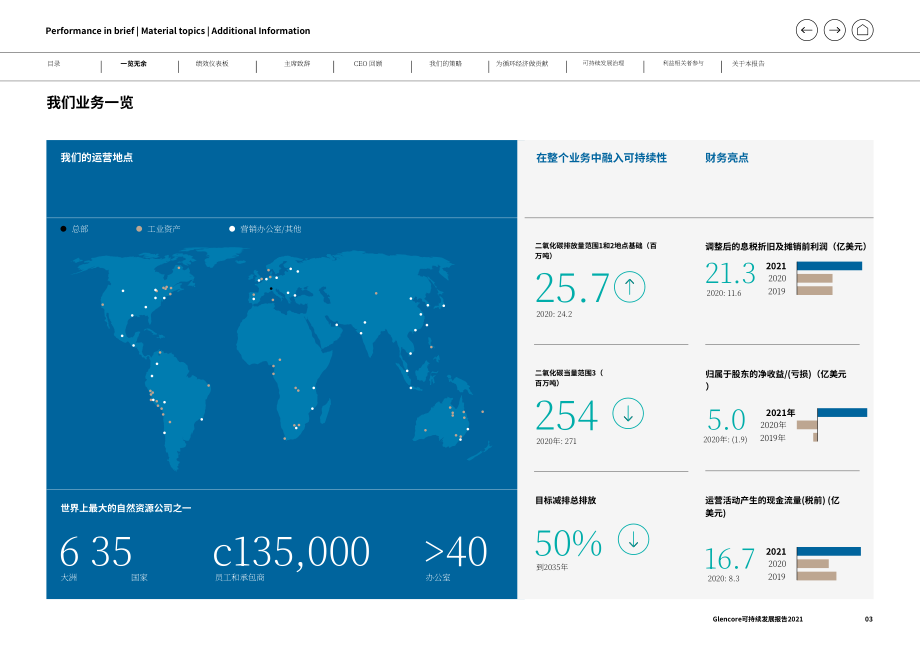The image size is (920, 651).
Task: Go to the previous page arrow
Action: (x=806, y=30)
